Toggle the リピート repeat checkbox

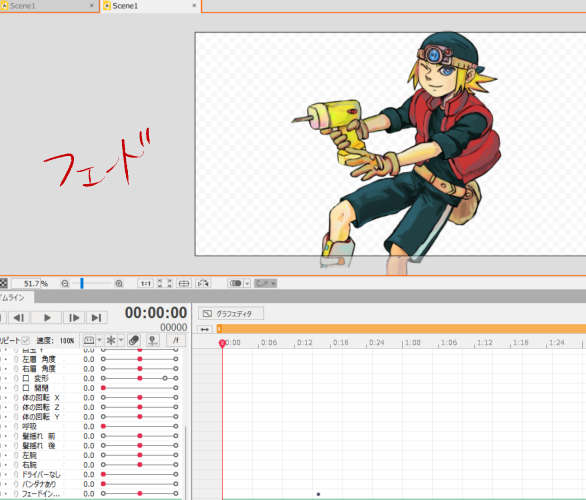[x=25, y=340]
